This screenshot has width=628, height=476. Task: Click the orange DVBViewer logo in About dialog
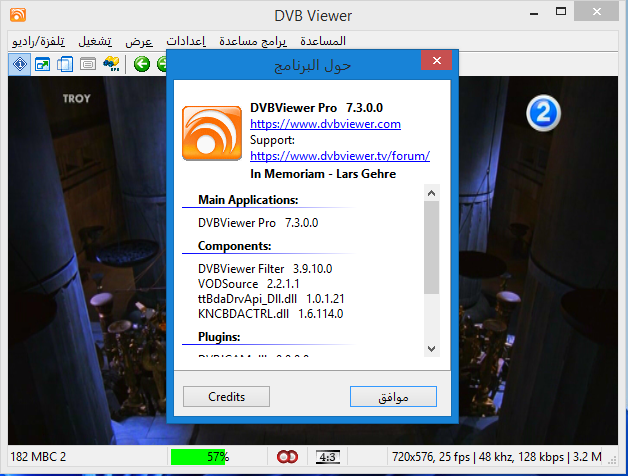tap(212, 133)
